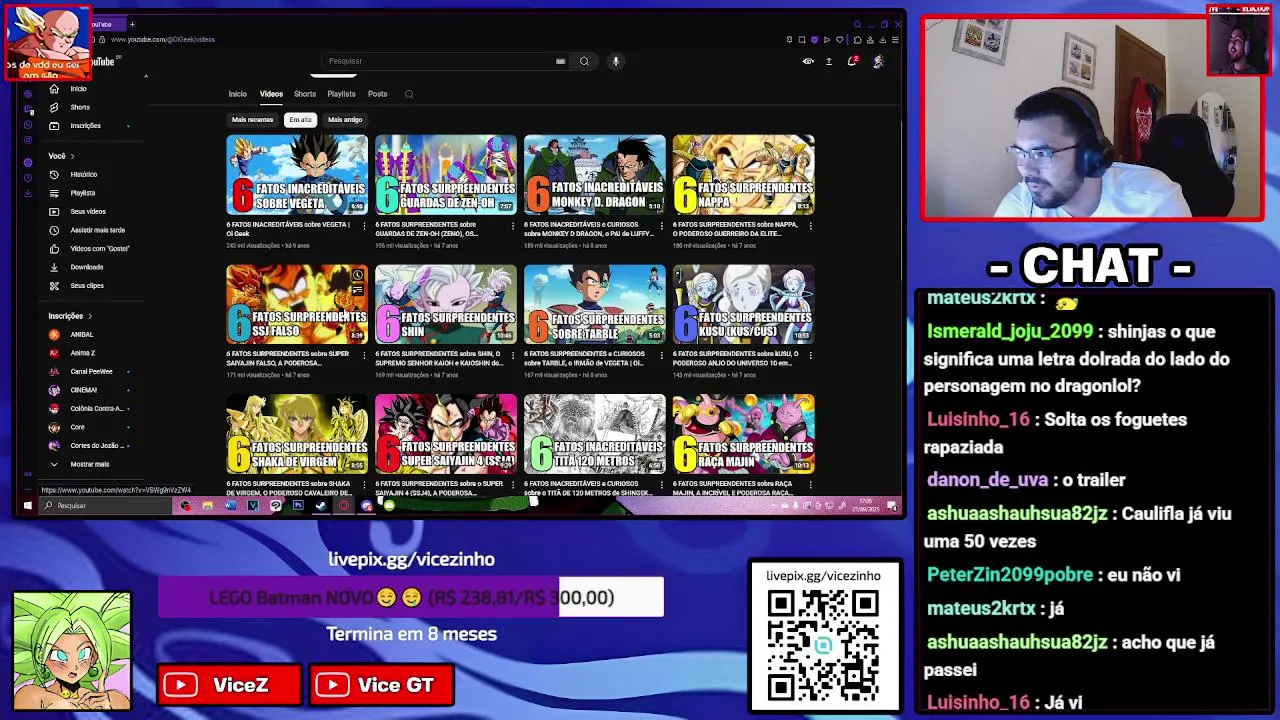This screenshot has height=720, width=1280.
Task: Open options menu for Kusu video
Action: pyautogui.click(x=810, y=355)
